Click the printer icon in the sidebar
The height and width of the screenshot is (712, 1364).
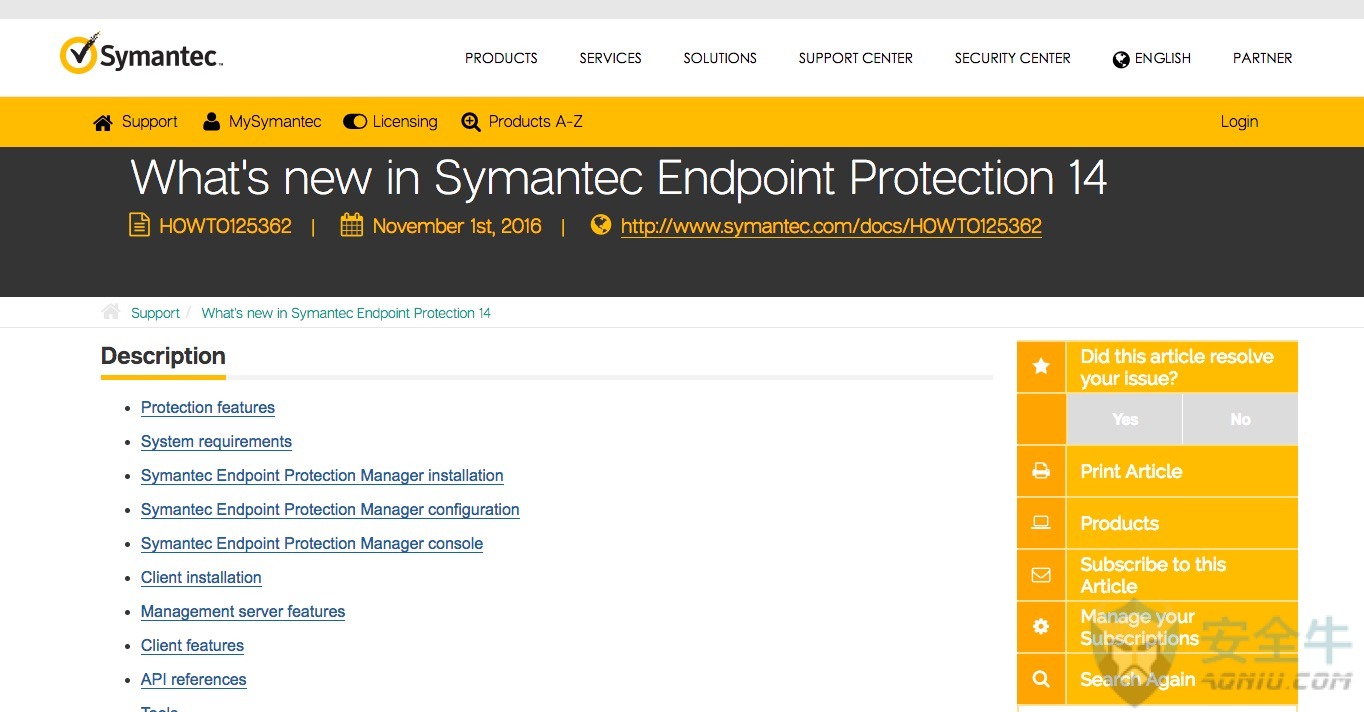click(x=1041, y=471)
